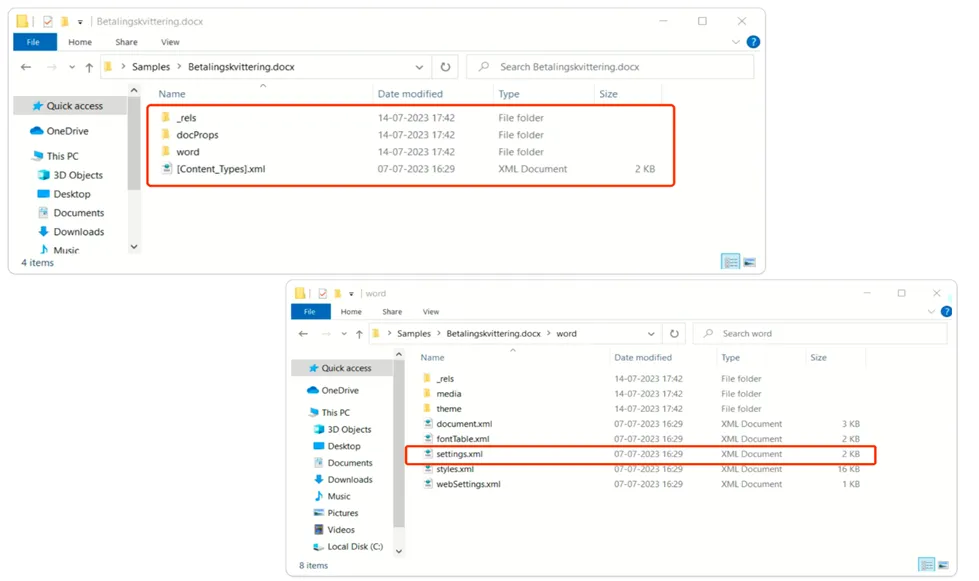Click Betalingskvittering.docx in the word window breadcrumb
The image size is (979, 581).
click(x=493, y=334)
